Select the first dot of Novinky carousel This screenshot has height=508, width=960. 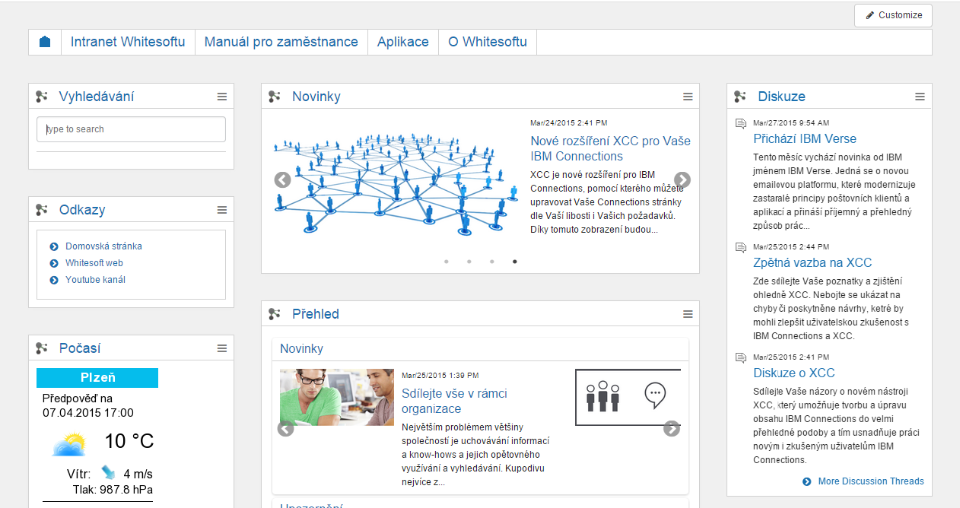click(x=446, y=261)
